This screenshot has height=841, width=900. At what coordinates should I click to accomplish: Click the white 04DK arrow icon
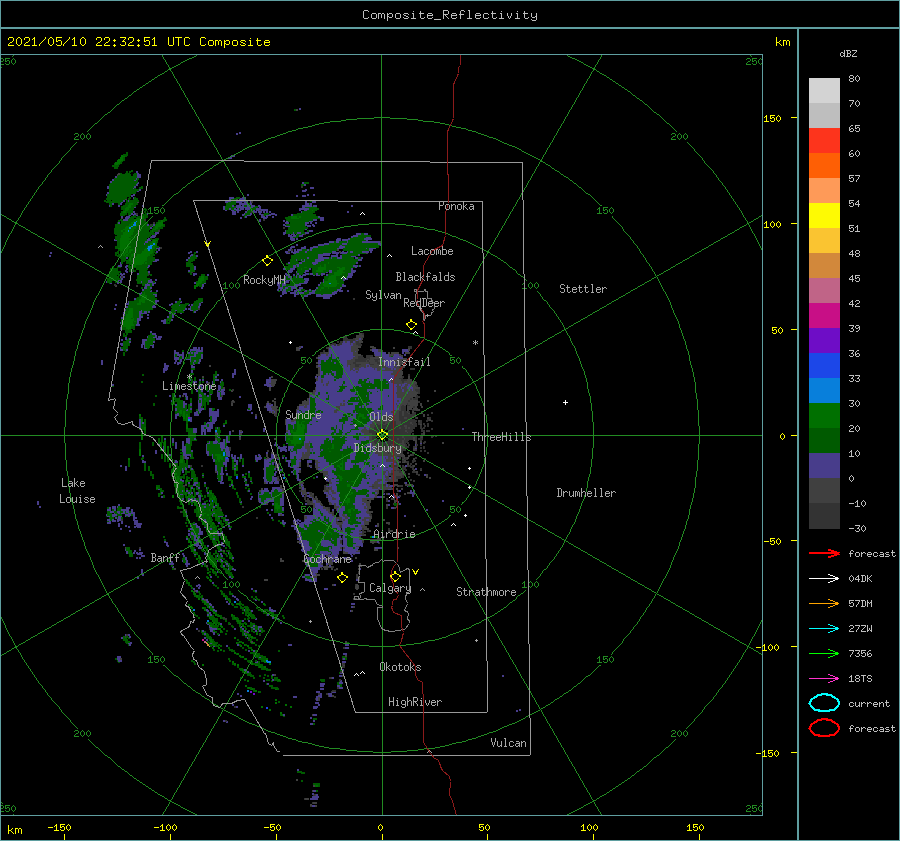click(824, 579)
